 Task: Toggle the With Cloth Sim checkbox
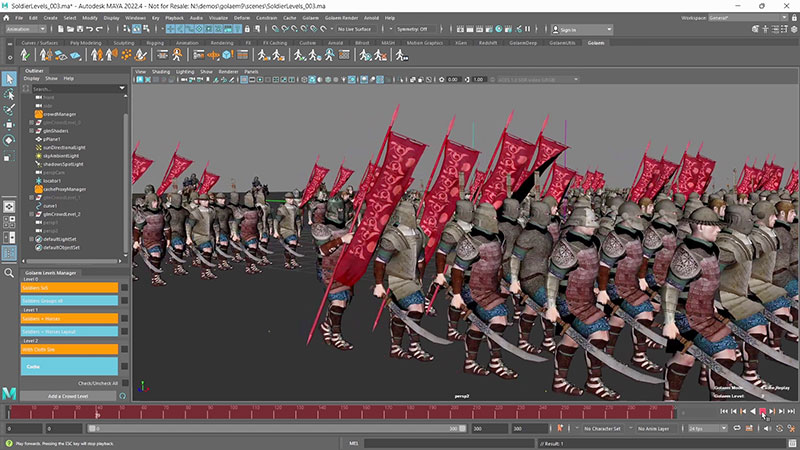(x=124, y=349)
